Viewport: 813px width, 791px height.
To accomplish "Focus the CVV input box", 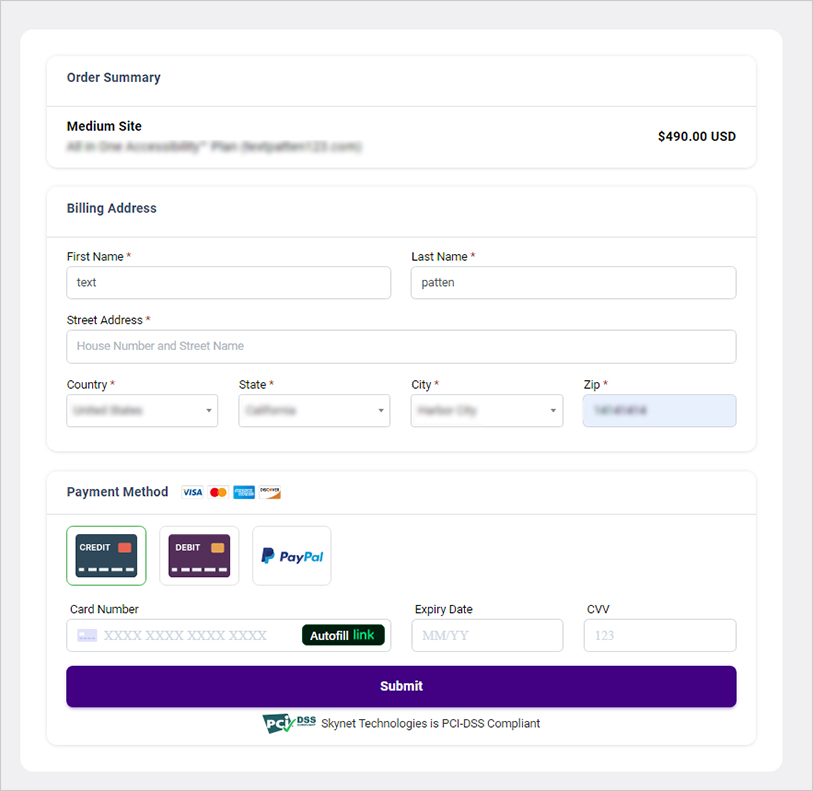I will (x=660, y=635).
